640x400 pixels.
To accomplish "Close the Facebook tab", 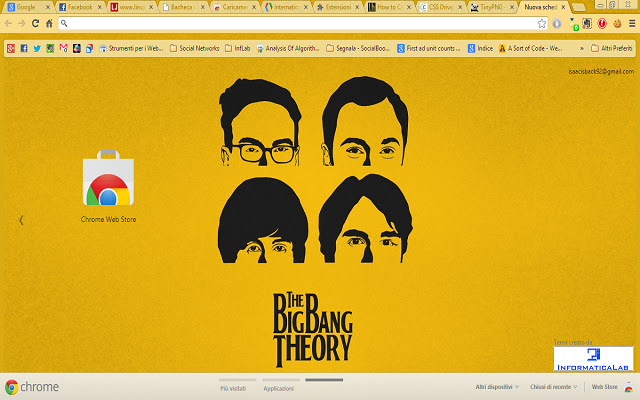I will click(x=99, y=7).
